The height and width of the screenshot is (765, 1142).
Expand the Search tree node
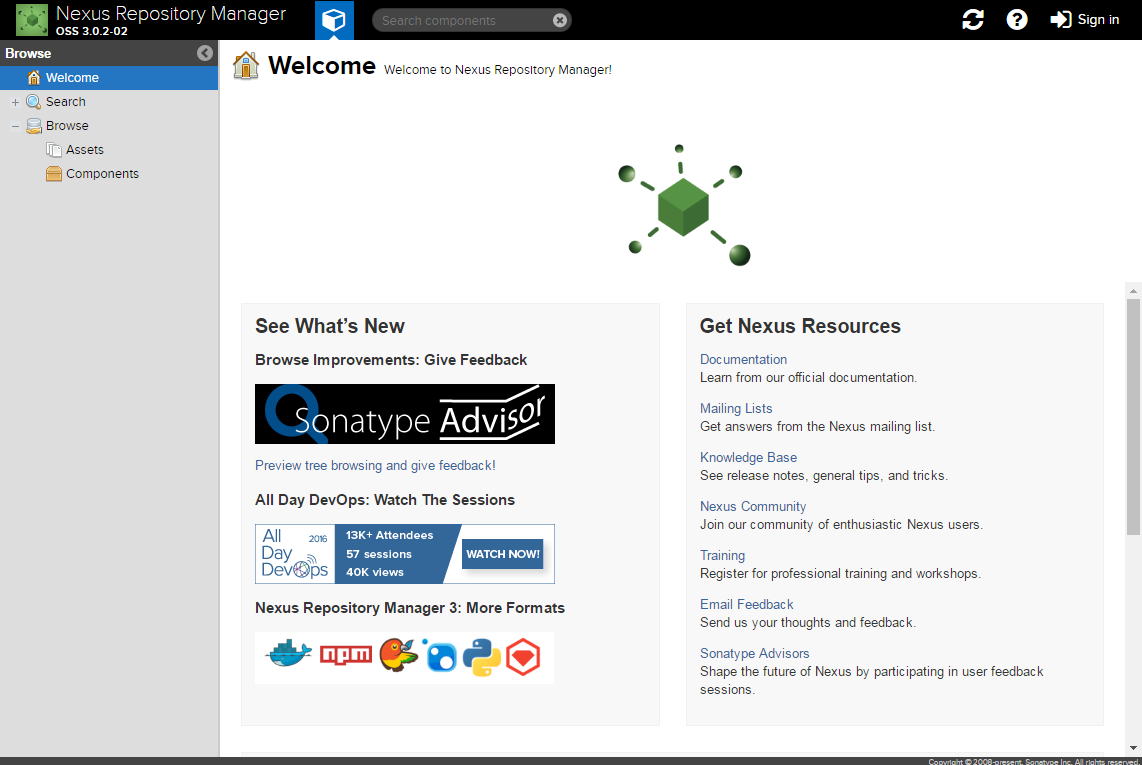point(15,103)
